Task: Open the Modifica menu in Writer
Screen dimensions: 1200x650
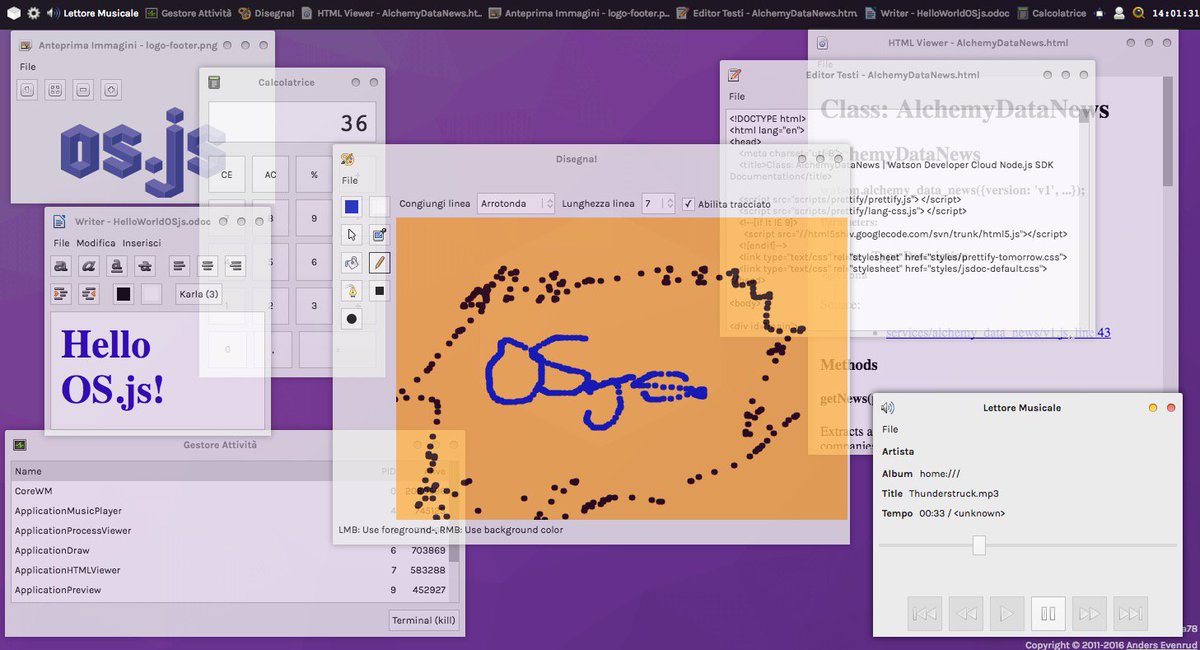Action: [x=96, y=243]
